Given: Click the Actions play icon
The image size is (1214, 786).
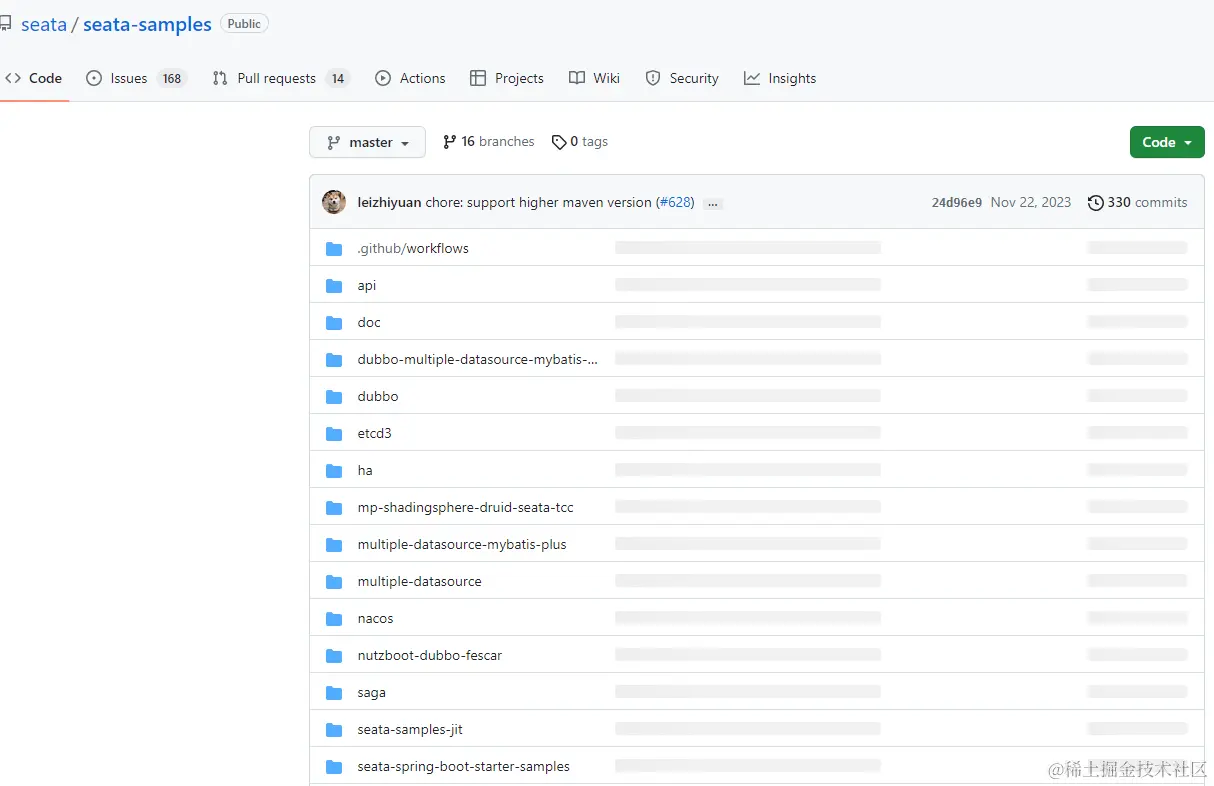Looking at the screenshot, I should tap(383, 78).
